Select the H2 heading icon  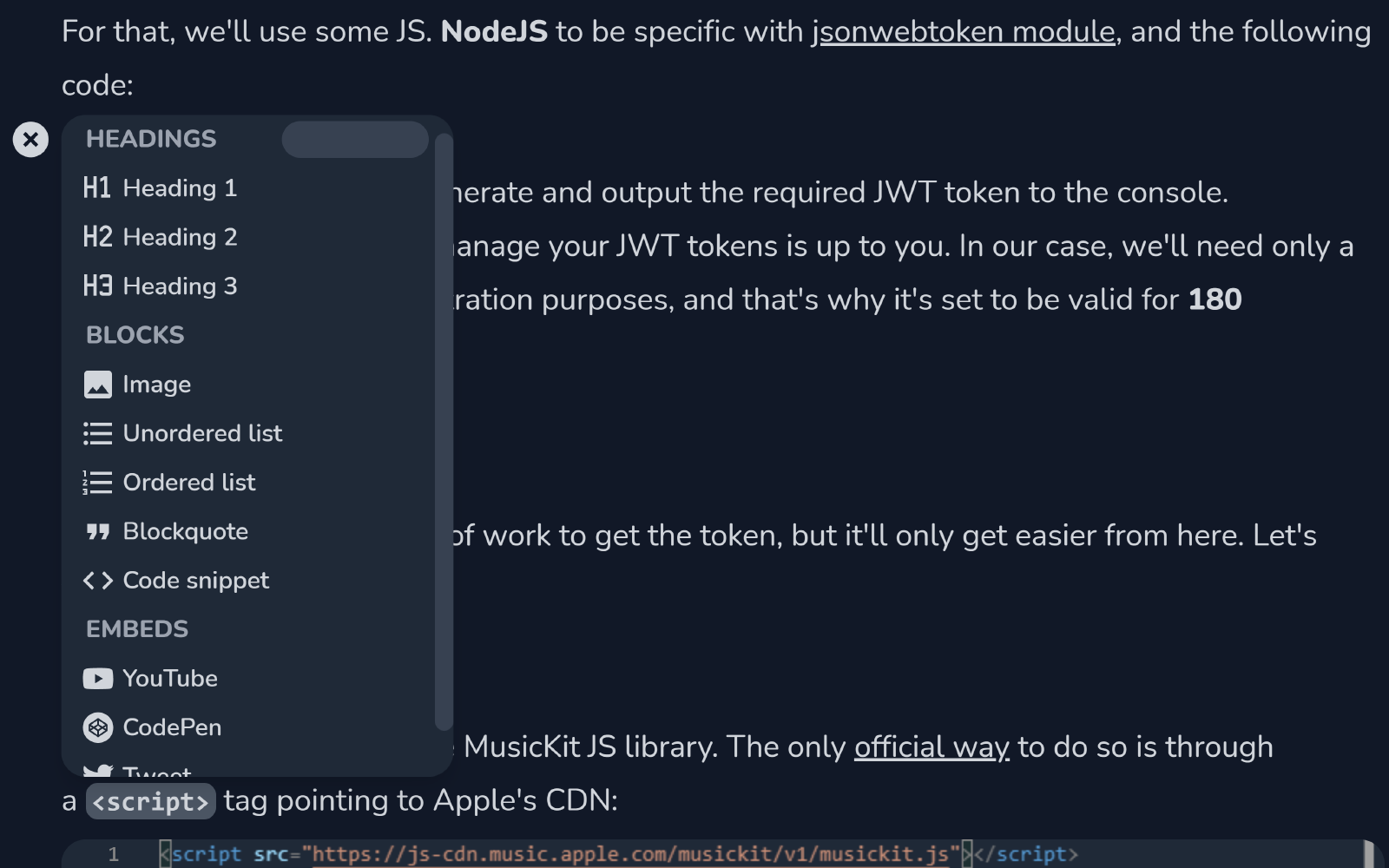[x=97, y=237]
